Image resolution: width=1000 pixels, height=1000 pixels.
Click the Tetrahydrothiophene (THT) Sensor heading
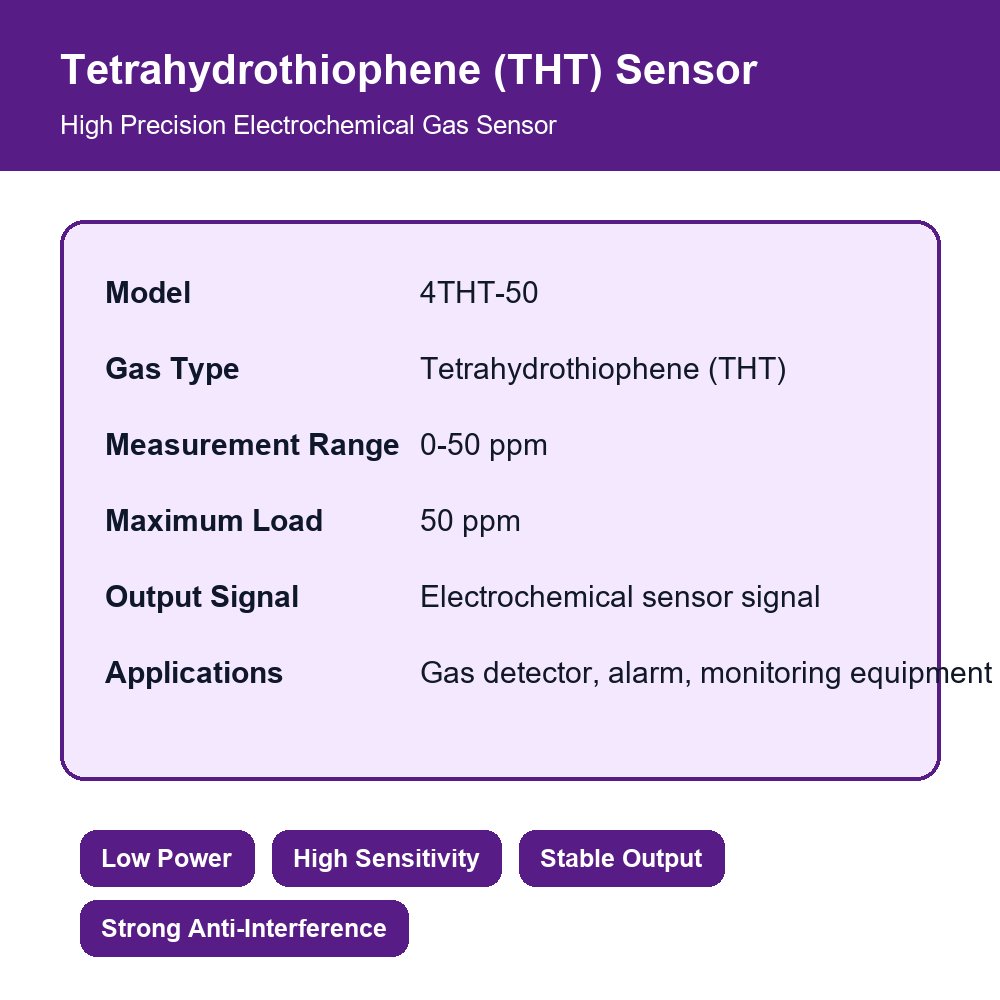(409, 70)
